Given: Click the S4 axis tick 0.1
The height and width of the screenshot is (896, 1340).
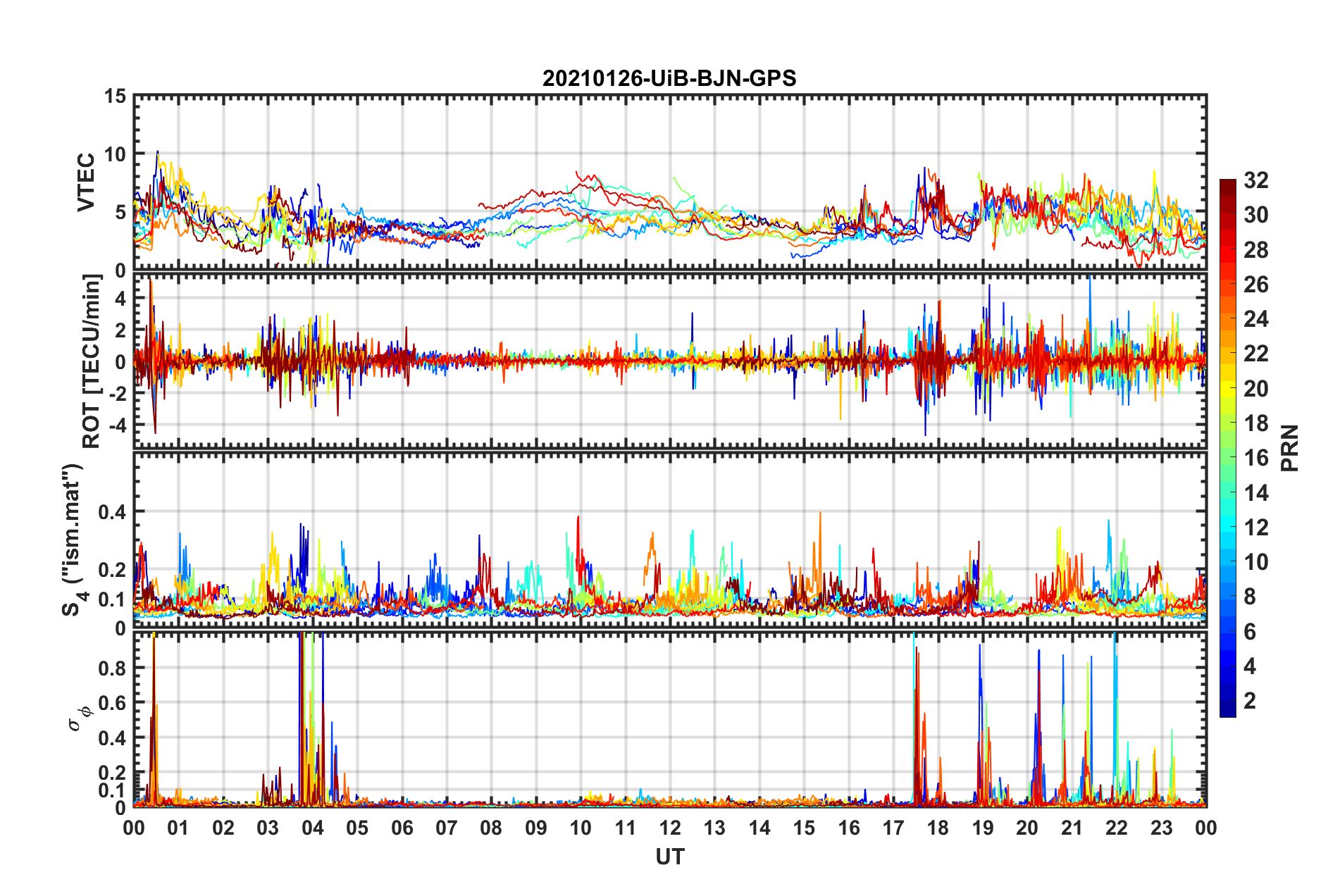Looking at the screenshot, I should click(112, 599).
